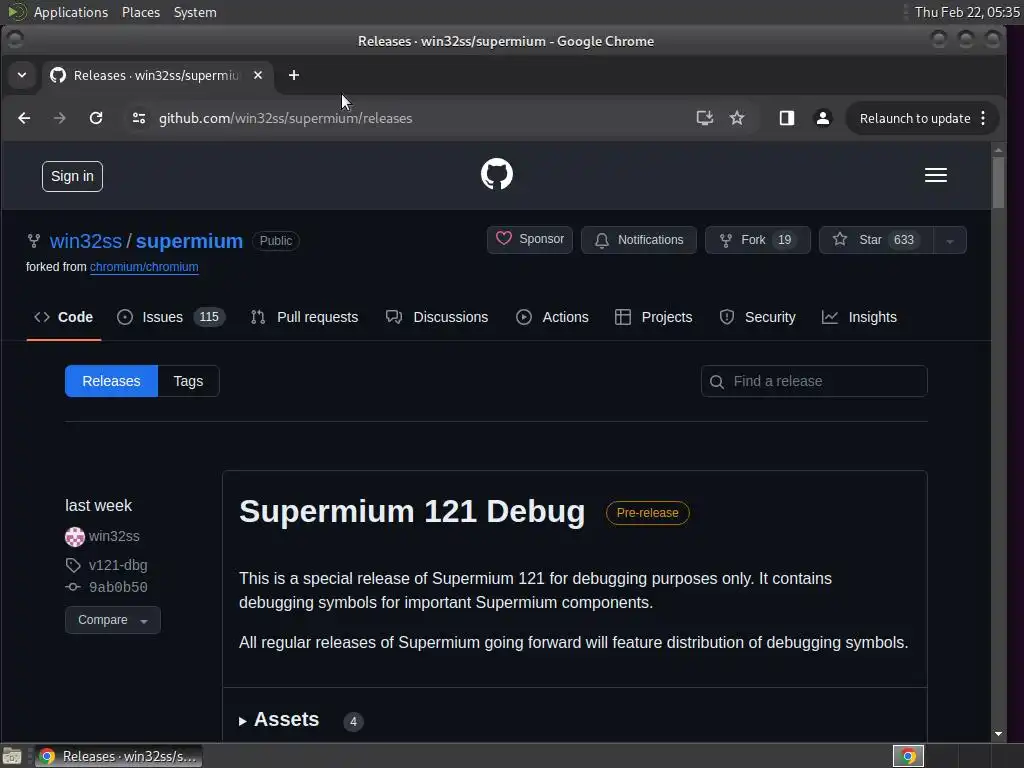Reload the current page
The width and height of the screenshot is (1024, 768).
(96, 118)
